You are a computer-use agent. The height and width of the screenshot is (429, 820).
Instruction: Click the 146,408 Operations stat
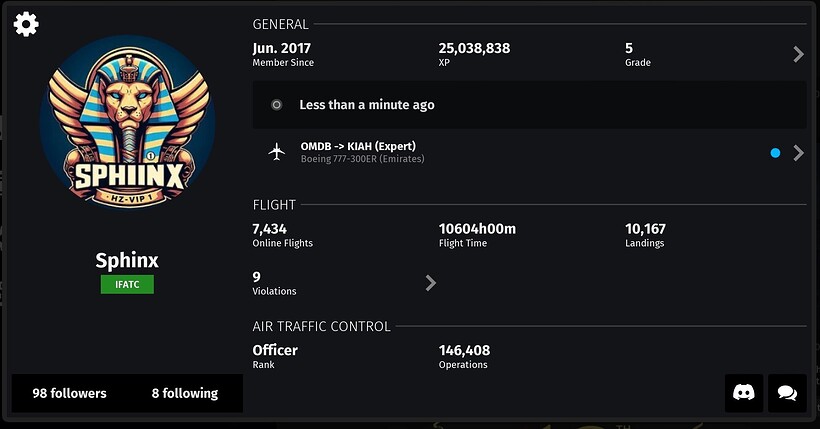tap(464, 356)
